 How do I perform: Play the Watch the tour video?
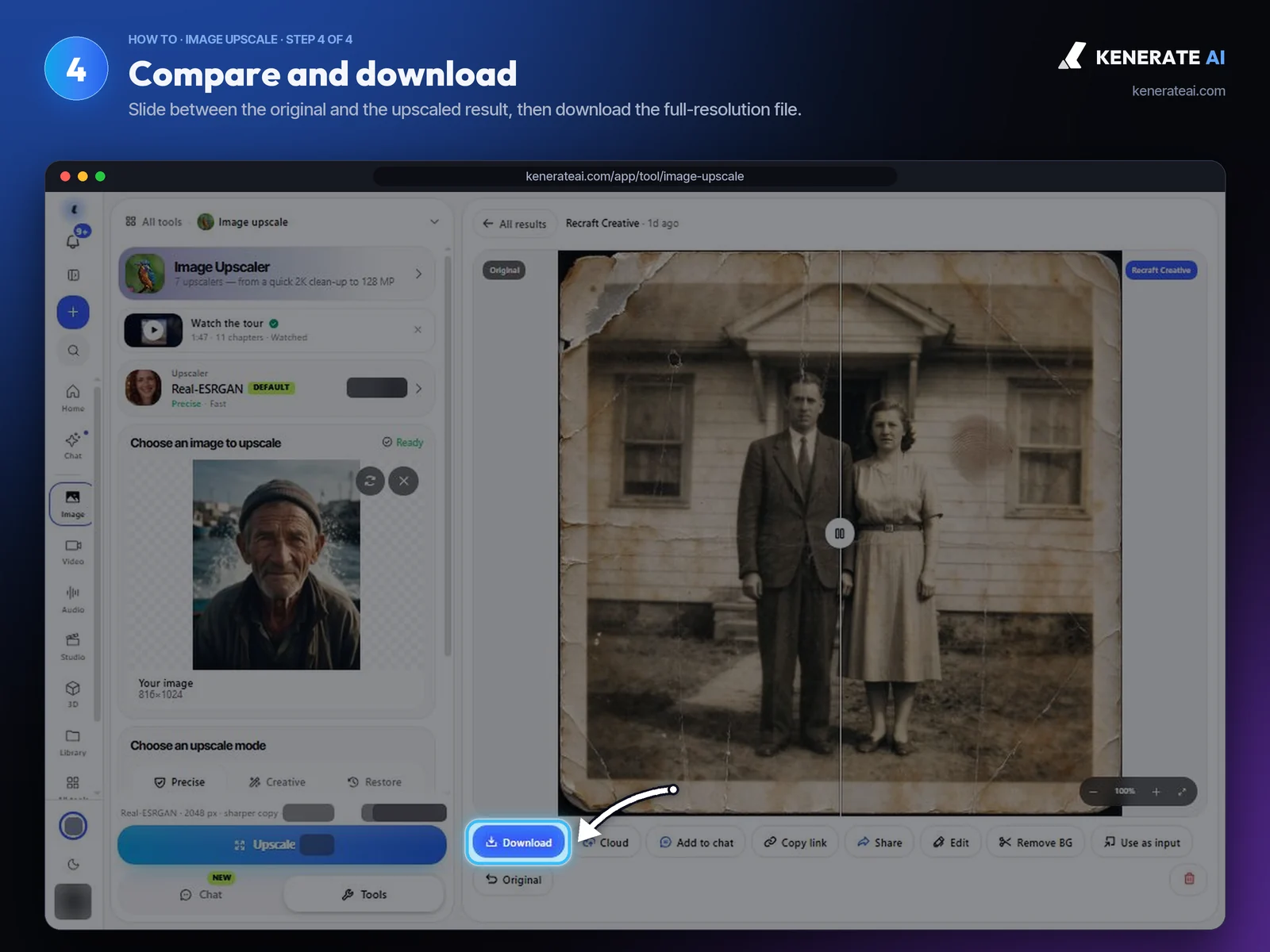pyautogui.click(x=153, y=330)
